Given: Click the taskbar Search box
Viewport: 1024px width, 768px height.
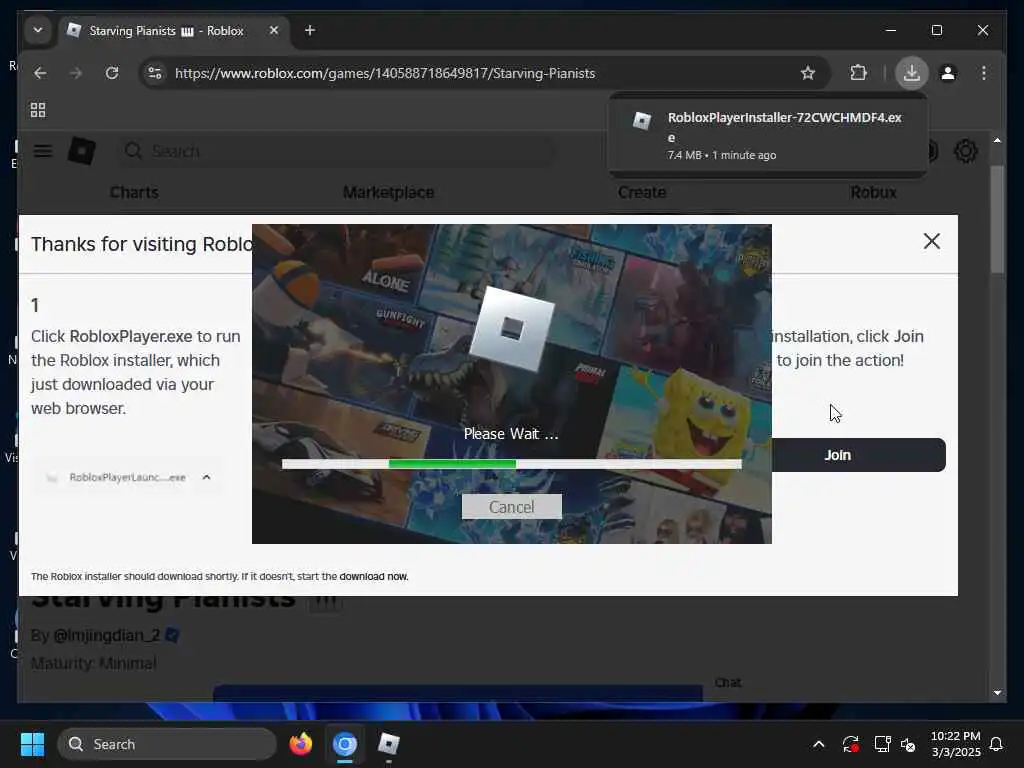Looking at the screenshot, I should point(167,744).
